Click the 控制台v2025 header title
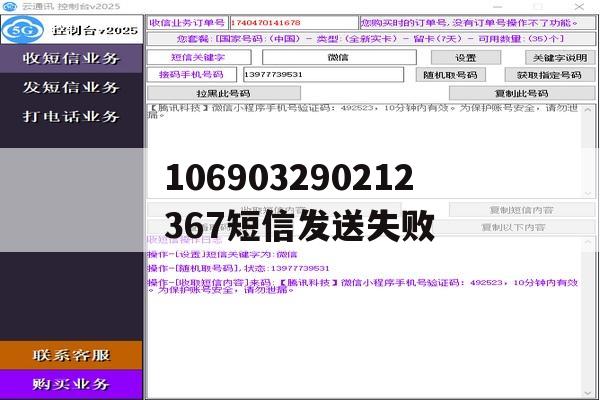600x400 pixels. pos(95,30)
